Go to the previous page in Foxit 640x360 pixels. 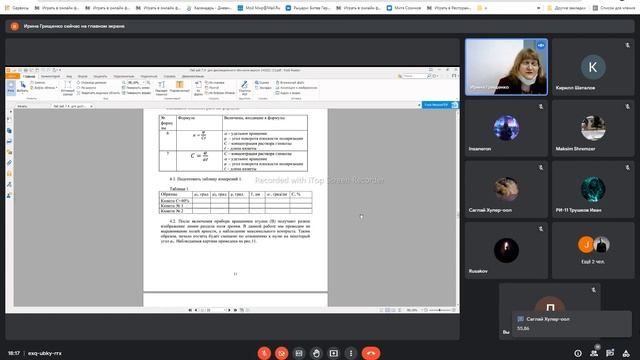coord(196,310)
